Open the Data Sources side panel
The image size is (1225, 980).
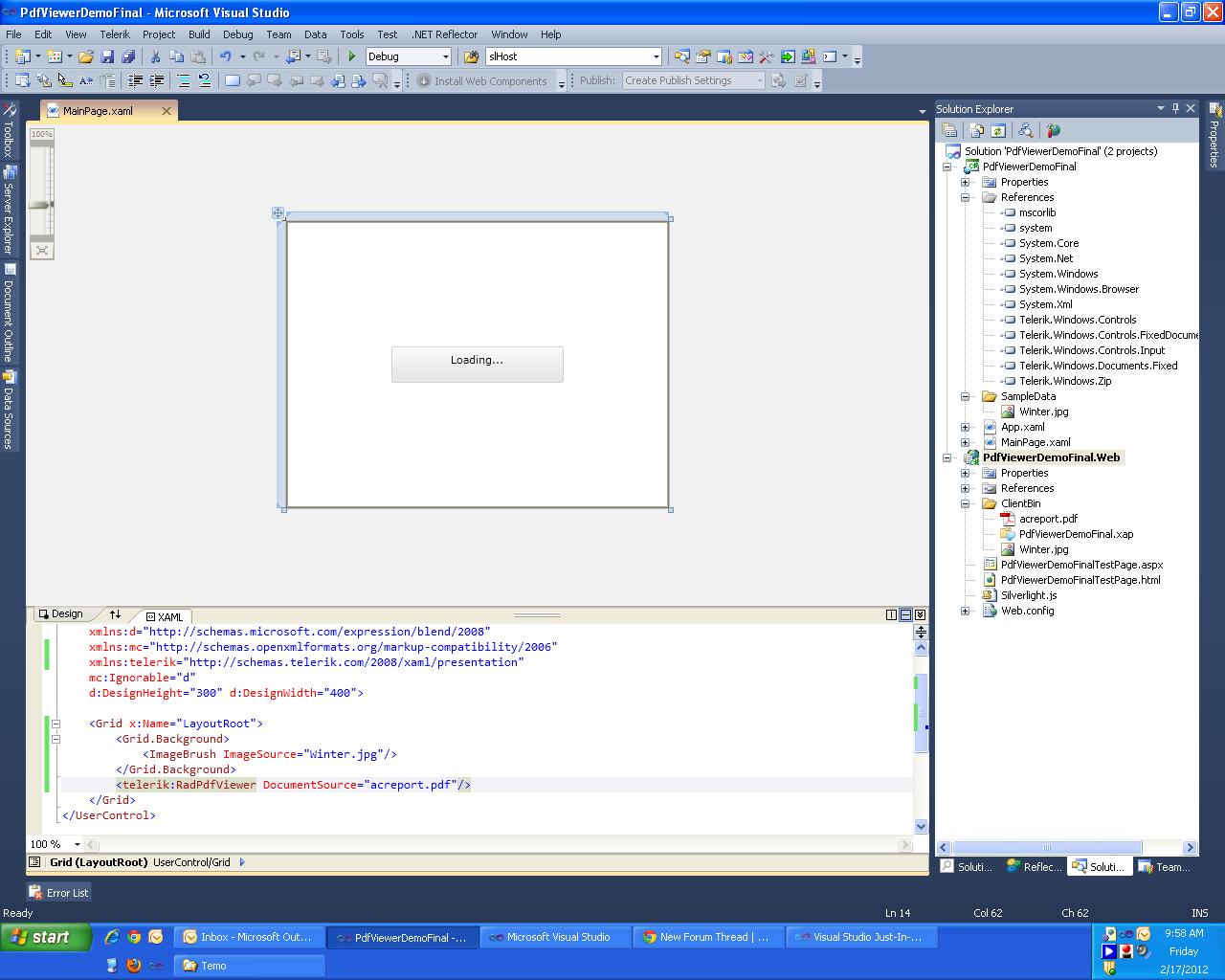point(9,411)
